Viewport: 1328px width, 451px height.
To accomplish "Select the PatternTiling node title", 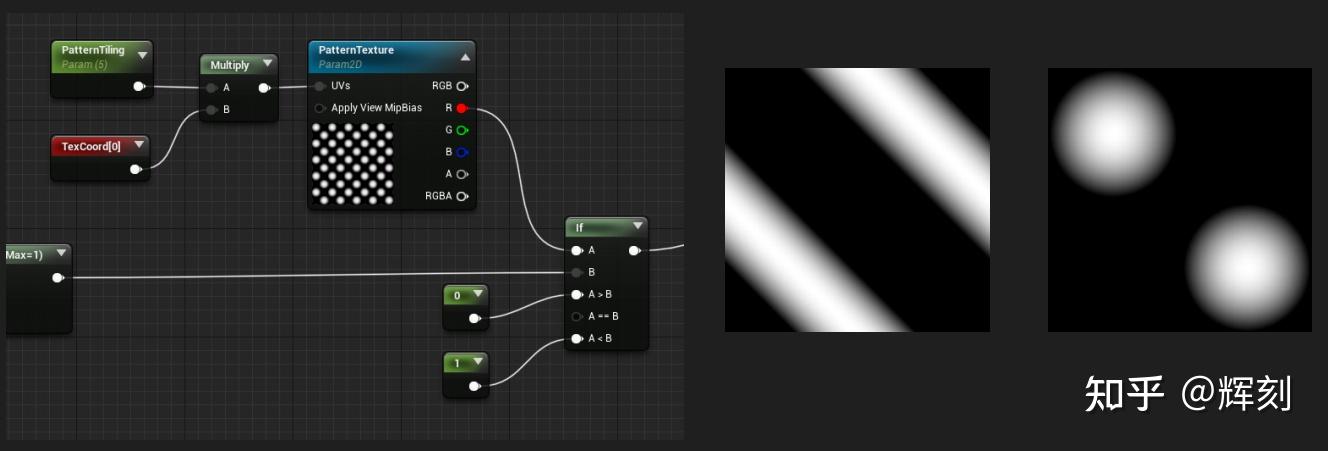I will point(93,50).
